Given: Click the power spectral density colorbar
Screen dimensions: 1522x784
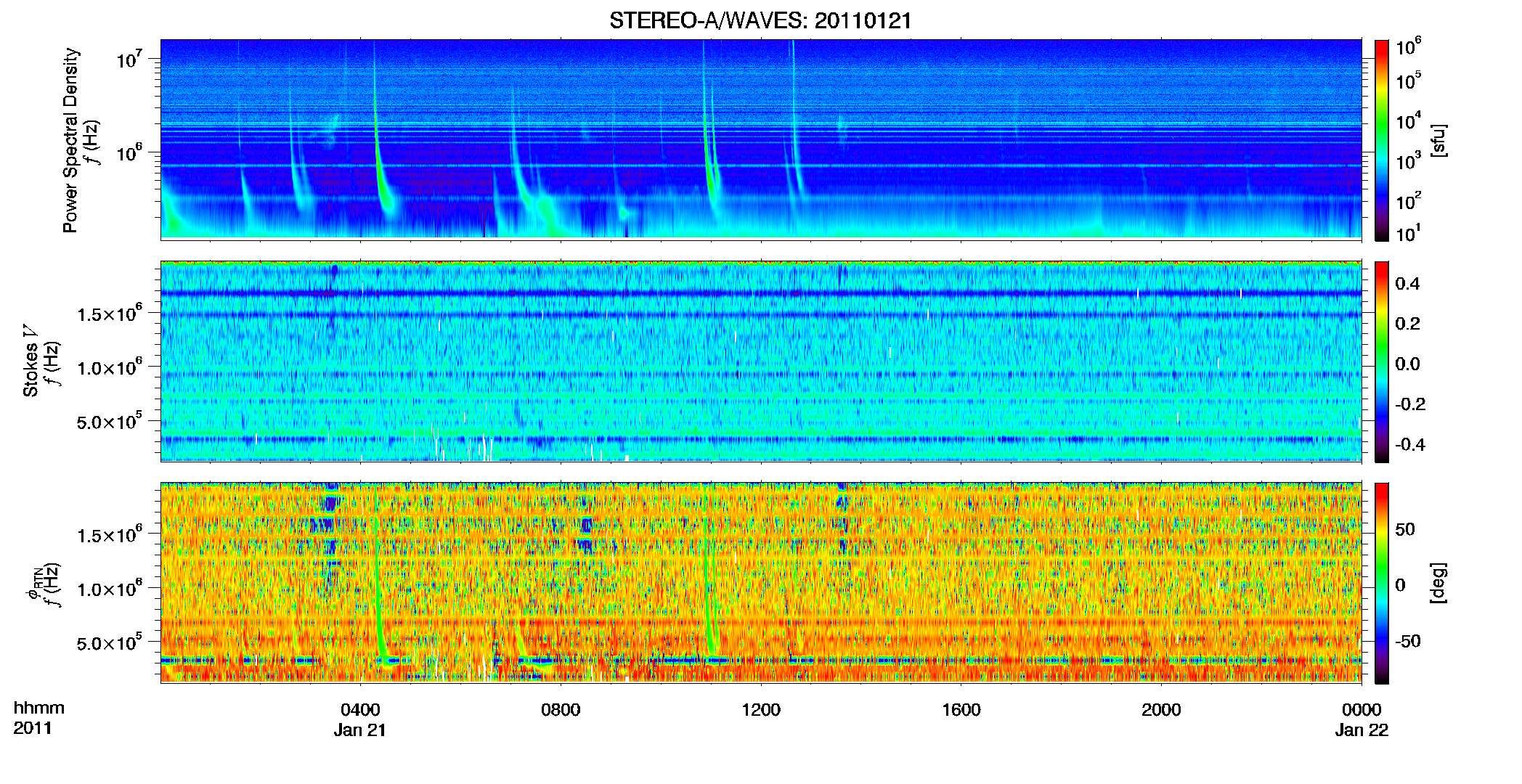Looking at the screenshot, I should pyautogui.click(x=1382, y=140).
